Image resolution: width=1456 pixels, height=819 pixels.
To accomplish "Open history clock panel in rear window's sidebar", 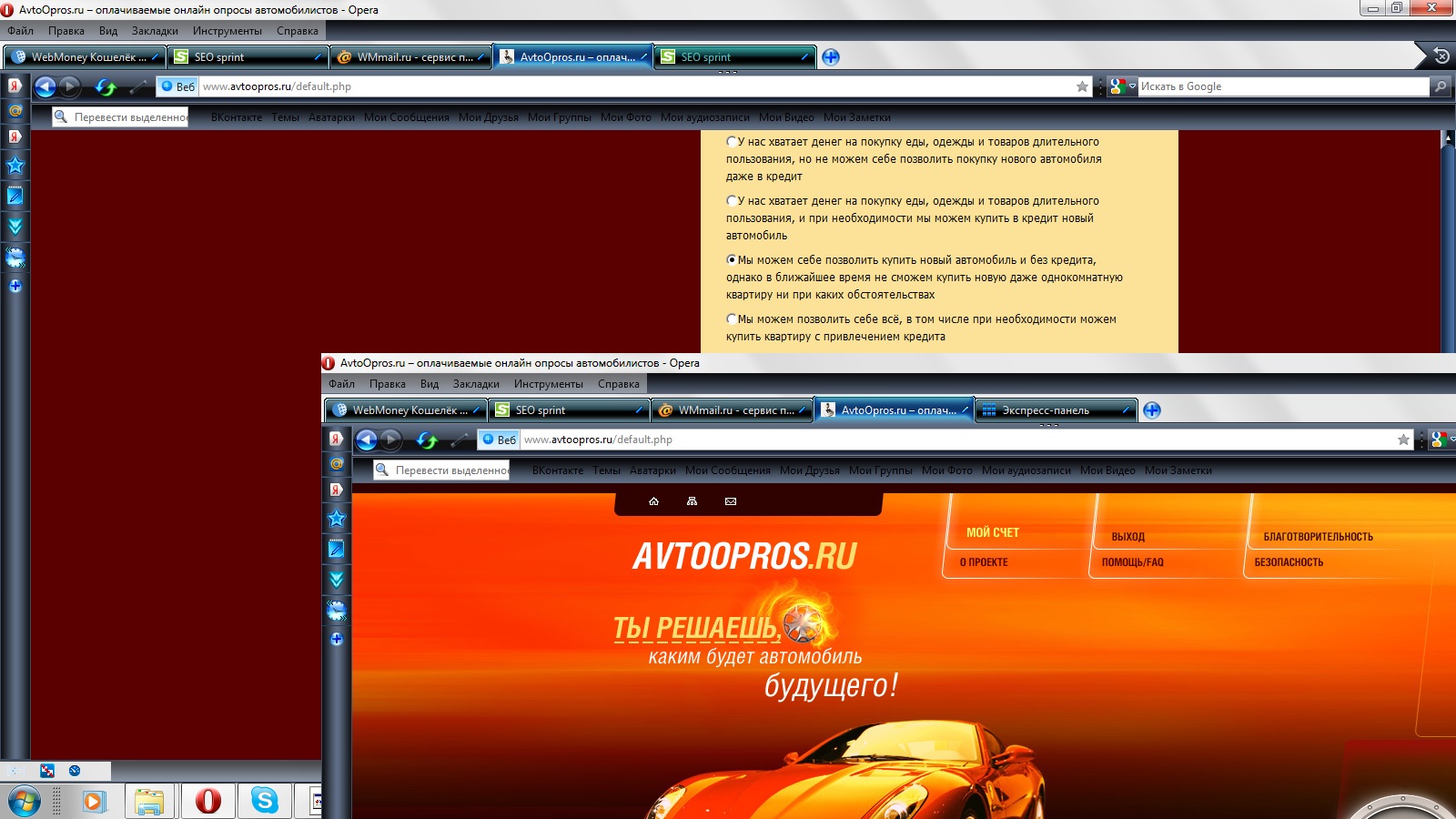I will point(15,258).
